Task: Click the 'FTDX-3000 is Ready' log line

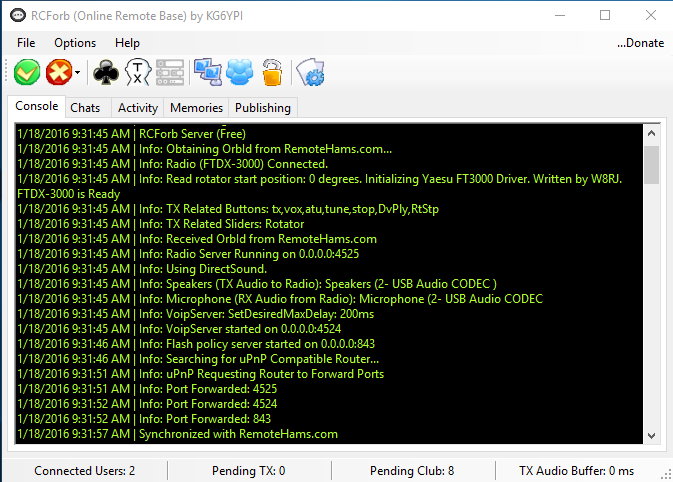Action: tap(69, 194)
